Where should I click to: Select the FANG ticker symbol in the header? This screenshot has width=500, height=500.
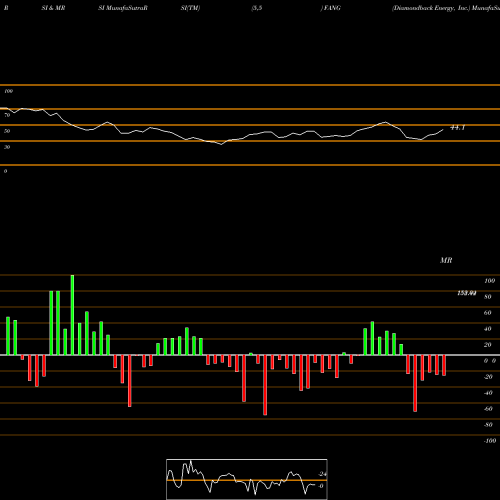332,8
